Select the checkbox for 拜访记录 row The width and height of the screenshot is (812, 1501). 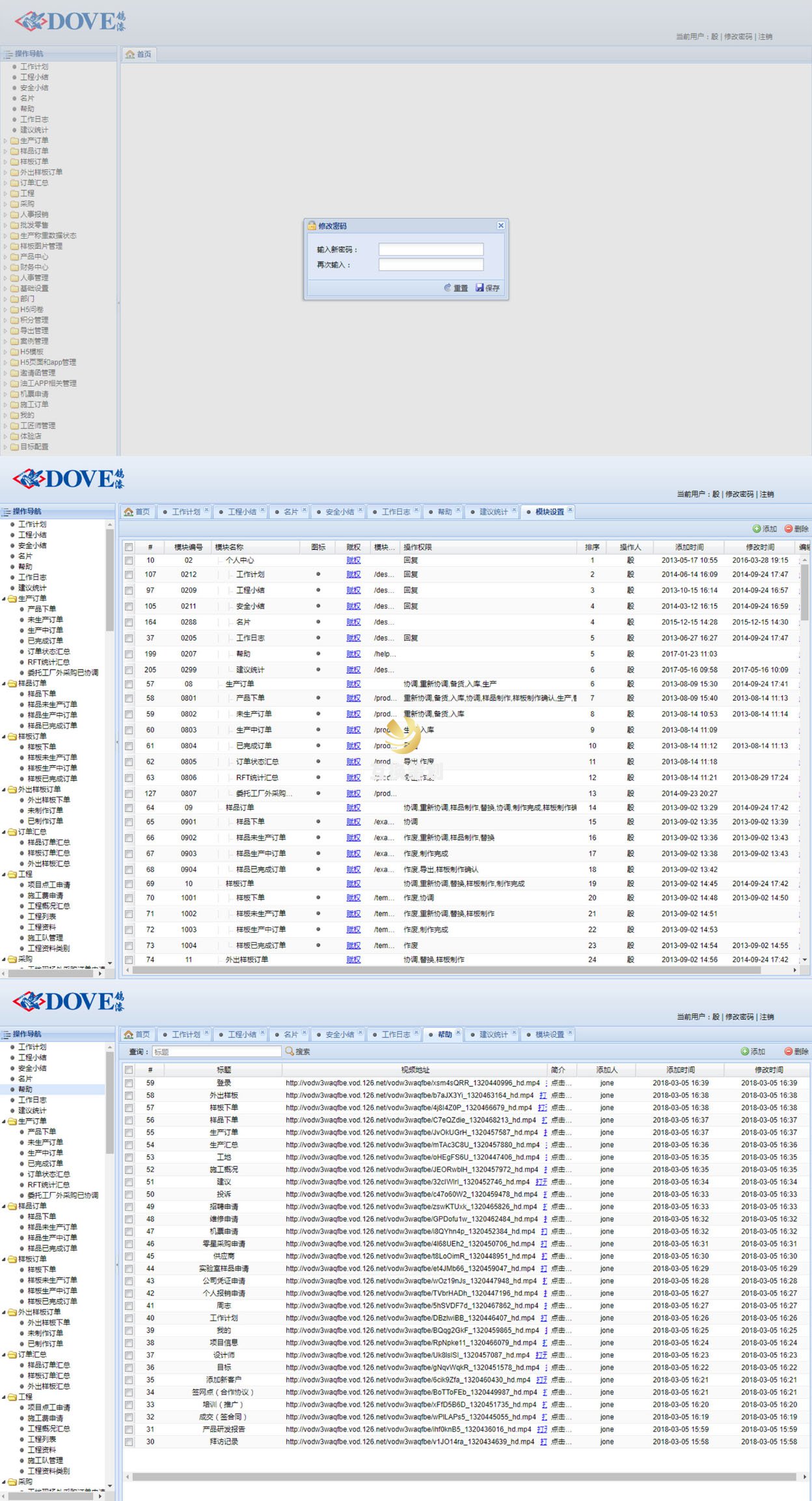pos(129,1442)
